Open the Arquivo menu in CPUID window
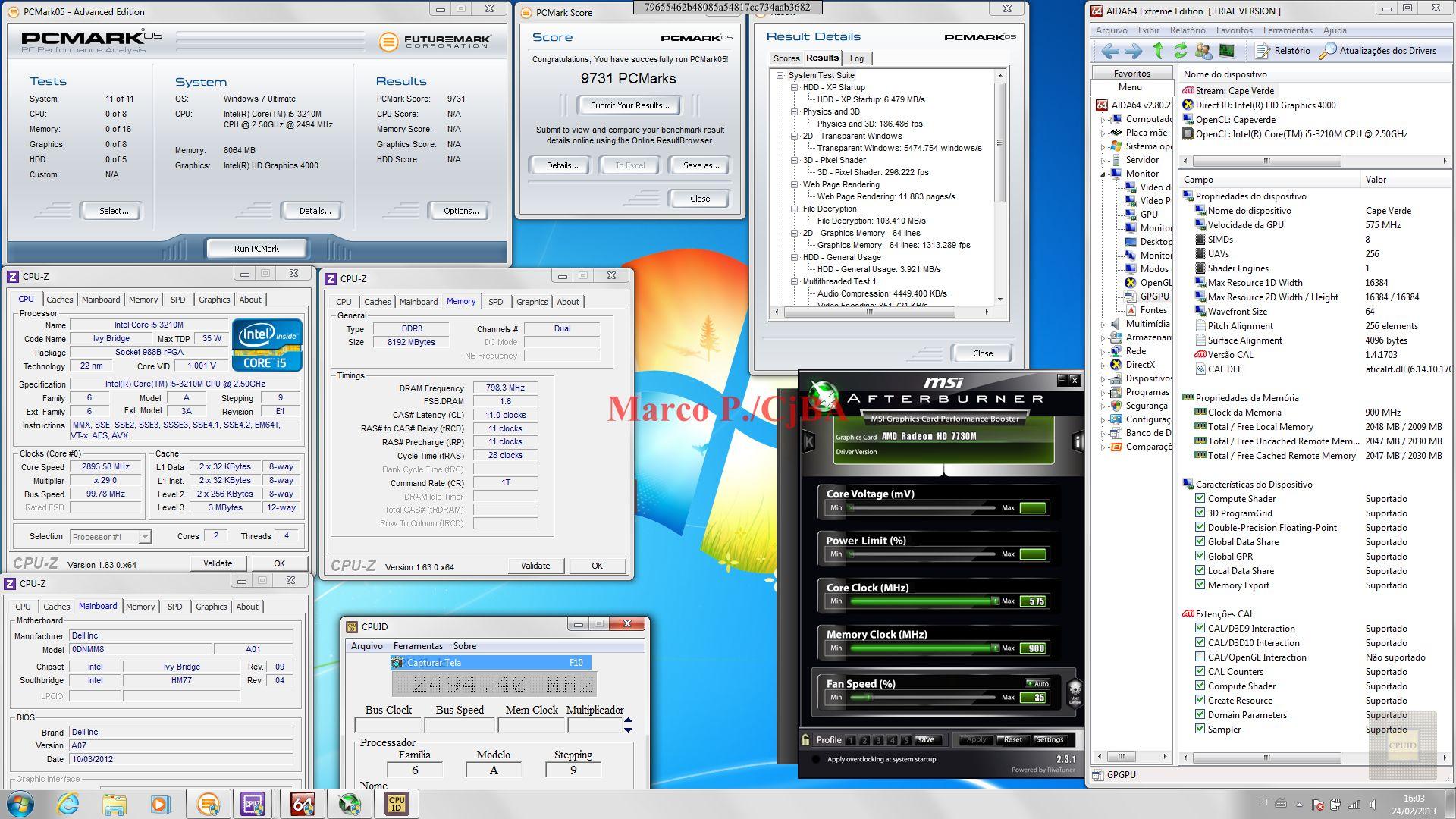Image resolution: width=1456 pixels, height=819 pixels. coord(367,646)
